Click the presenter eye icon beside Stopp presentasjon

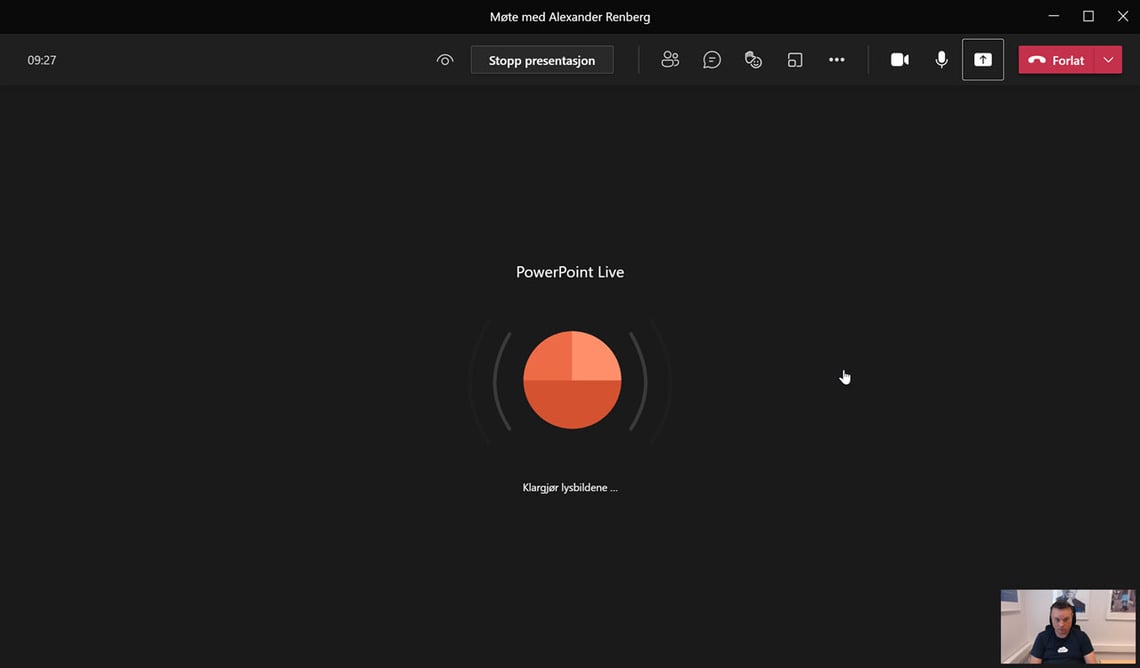coord(444,59)
